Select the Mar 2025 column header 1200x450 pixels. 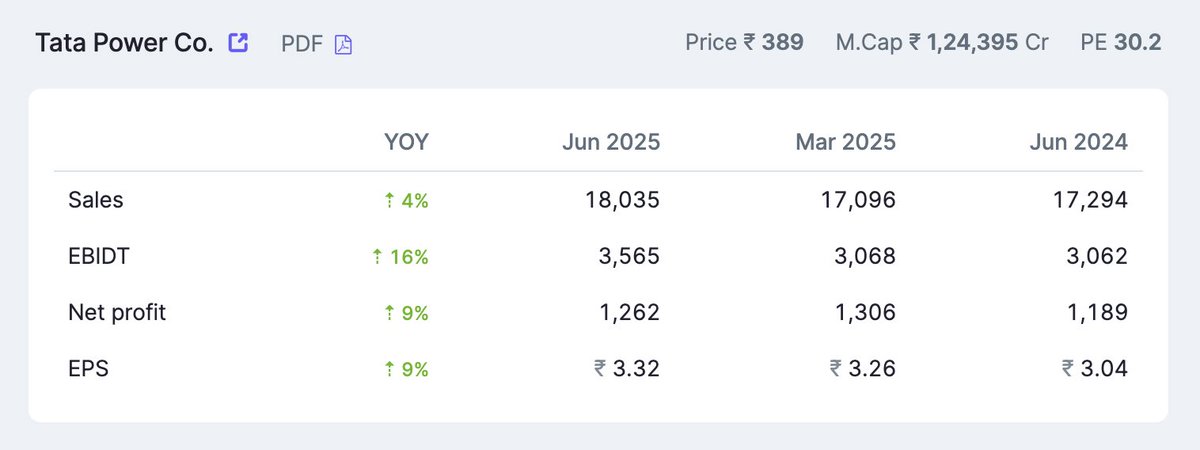[x=846, y=142]
